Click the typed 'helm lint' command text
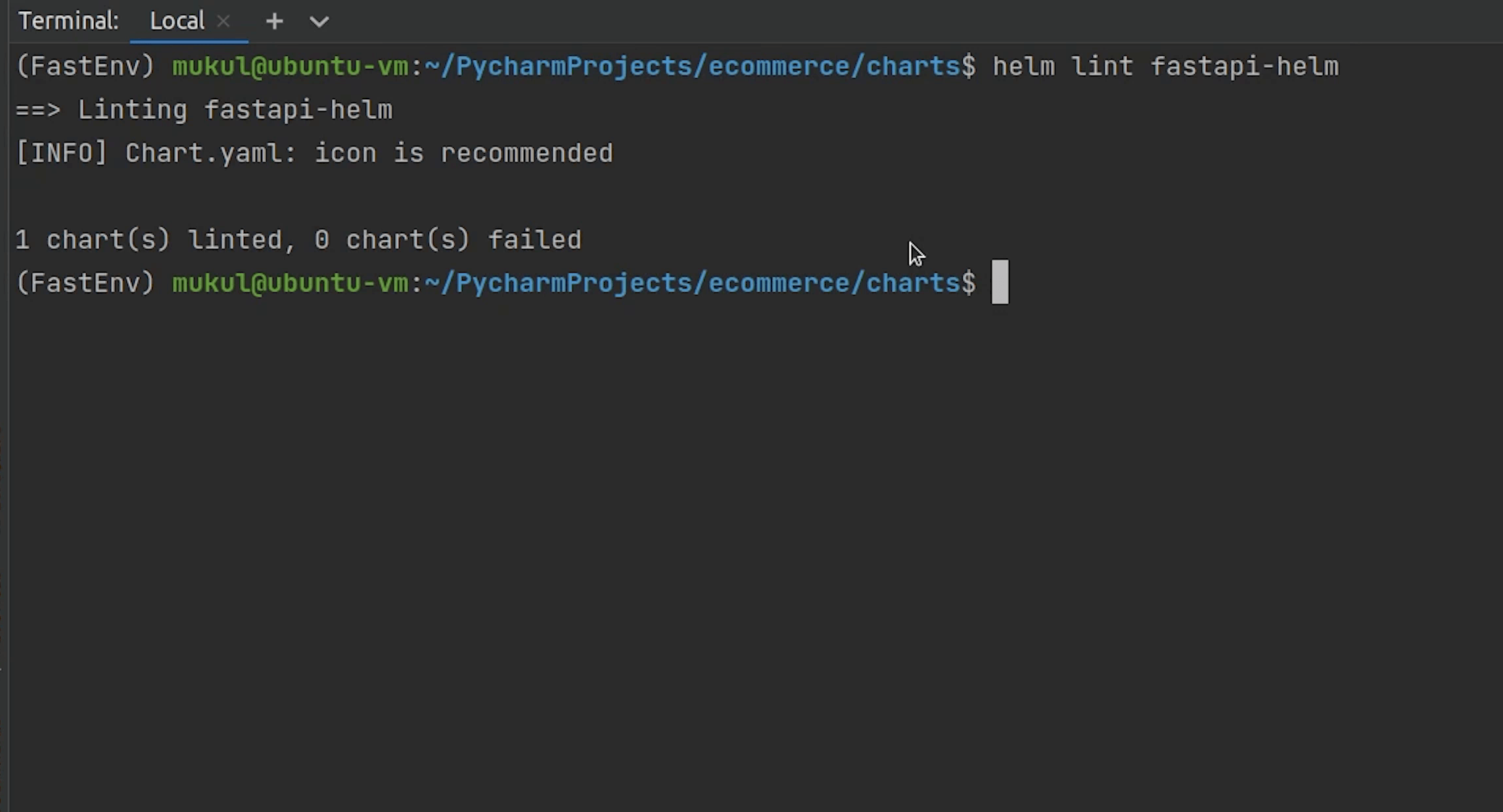The width and height of the screenshot is (1503, 812). pos(1062,66)
